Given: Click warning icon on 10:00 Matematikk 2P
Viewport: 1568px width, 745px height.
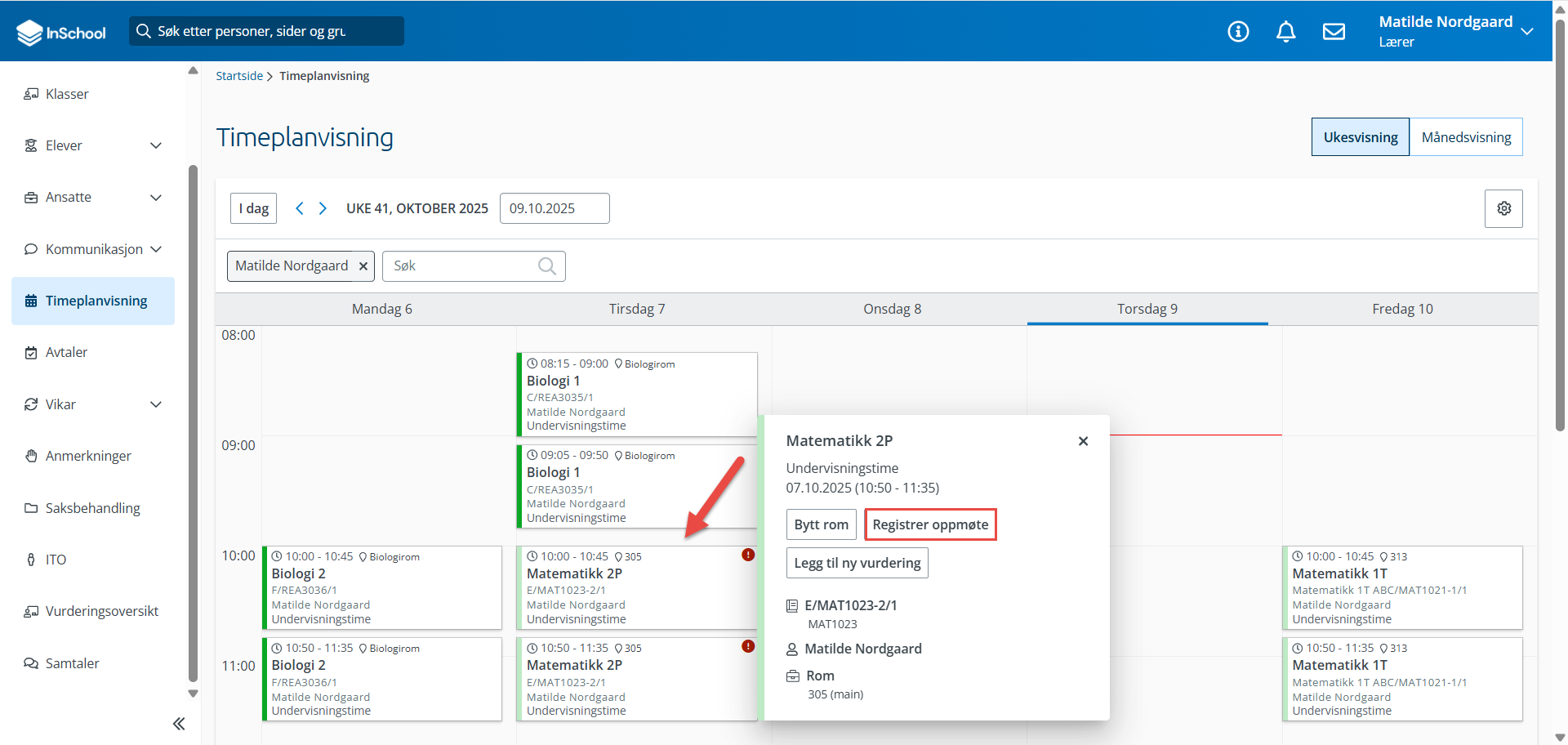Looking at the screenshot, I should coord(748,555).
